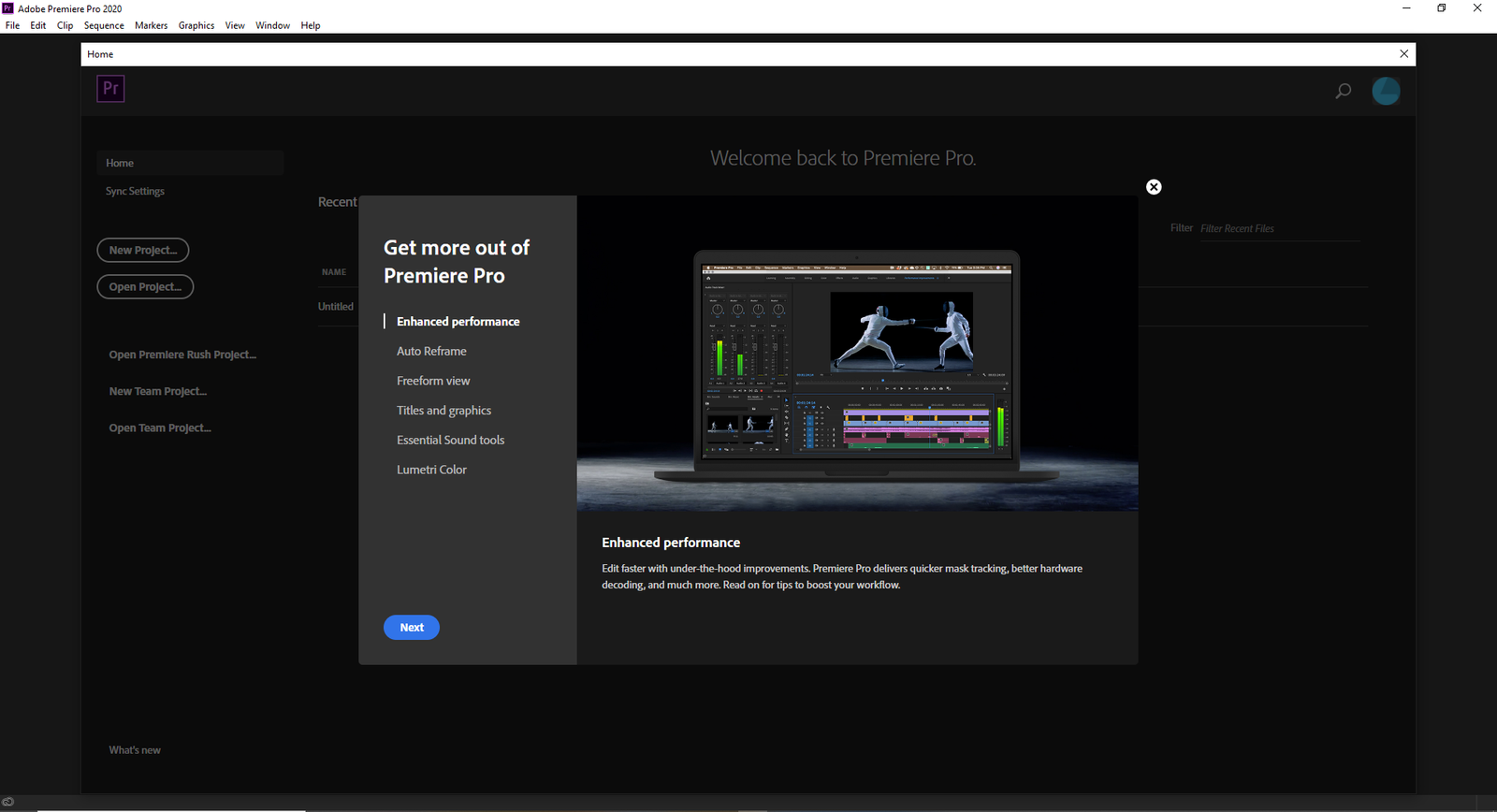Click the Open Project button
Image resolution: width=1497 pixels, height=812 pixels.
click(145, 287)
